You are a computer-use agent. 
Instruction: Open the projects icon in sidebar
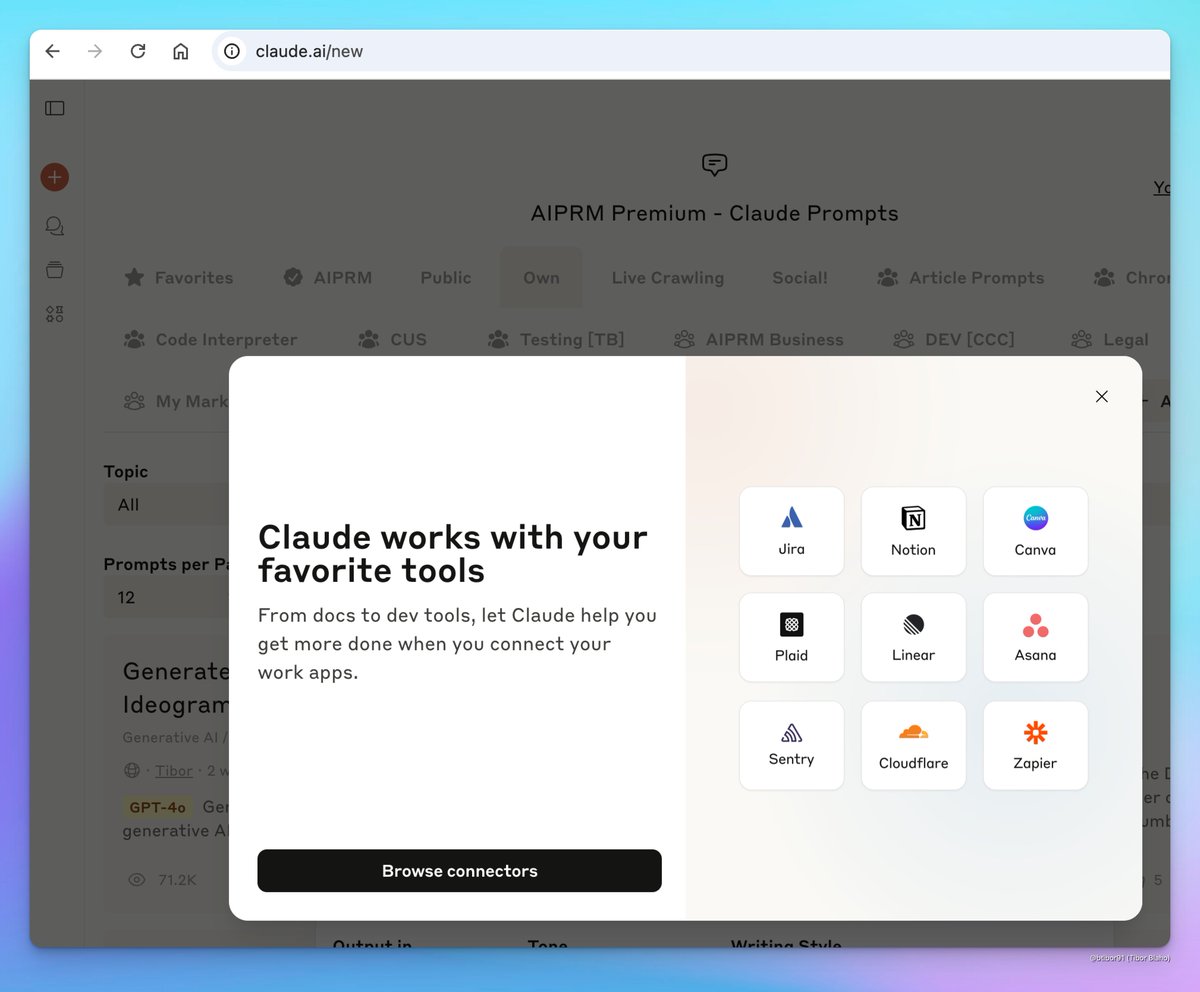(x=55, y=270)
